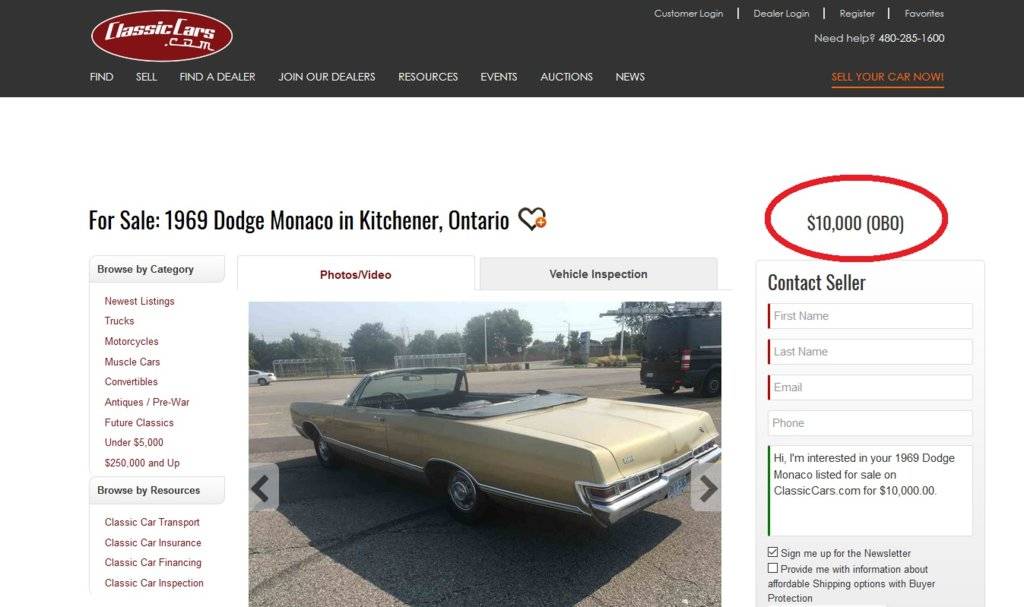Click into the Email field

(x=870, y=387)
